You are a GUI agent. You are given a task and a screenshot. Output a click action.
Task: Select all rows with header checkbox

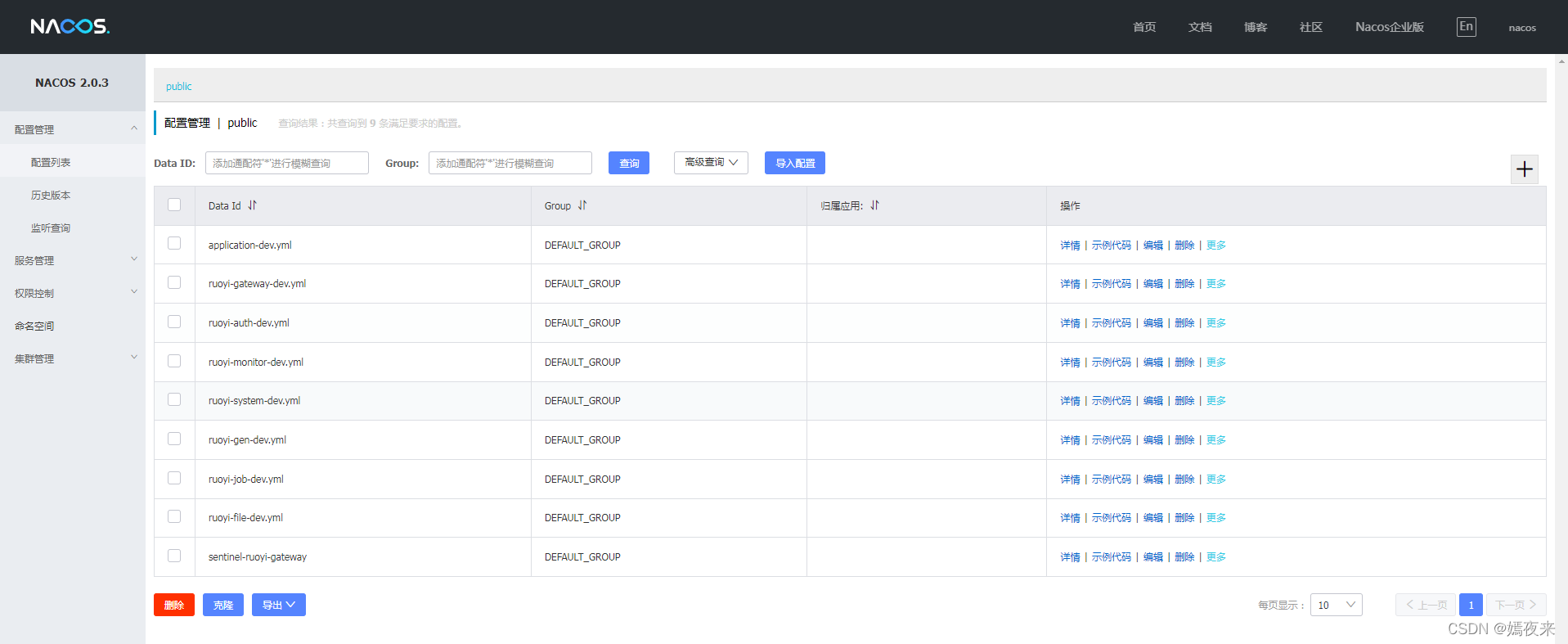tap(174, 205)
